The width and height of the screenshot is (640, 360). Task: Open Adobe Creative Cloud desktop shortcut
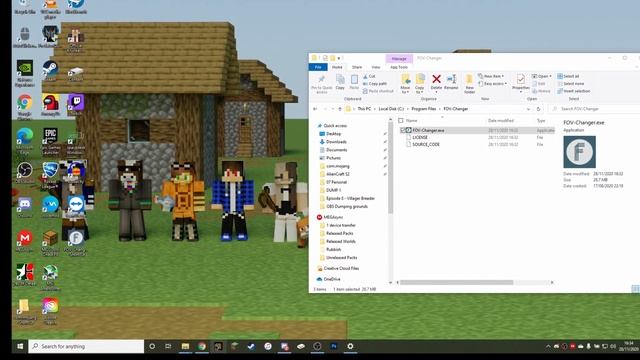pyautogui.click(x=50, y=311)
